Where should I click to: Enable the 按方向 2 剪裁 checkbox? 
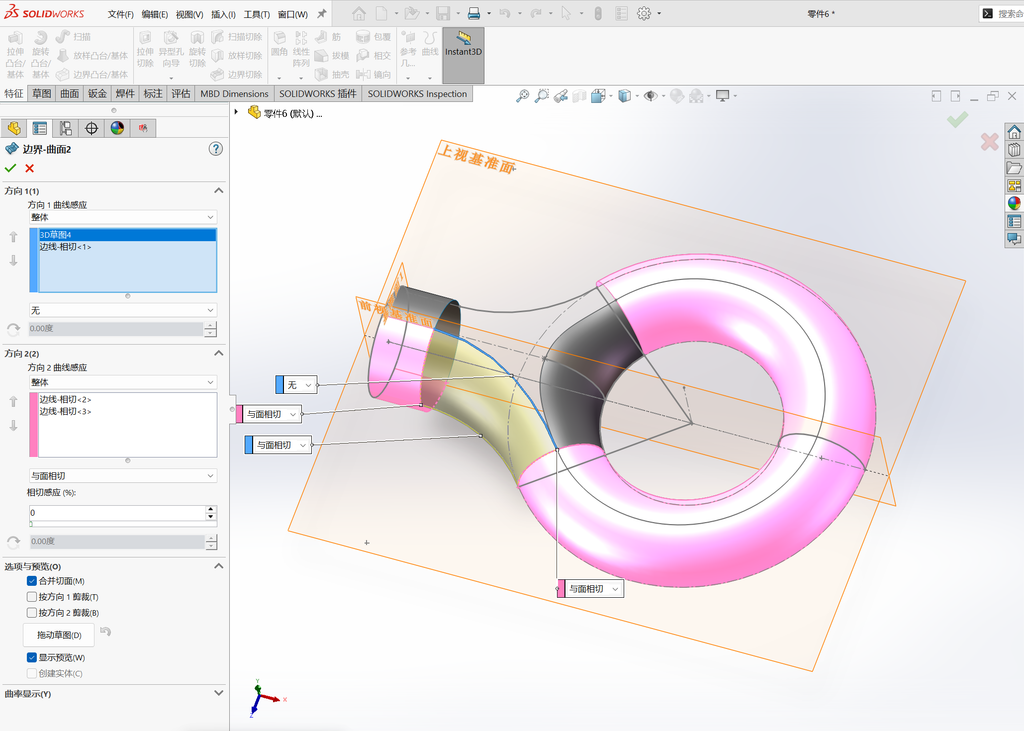[31, 613]
